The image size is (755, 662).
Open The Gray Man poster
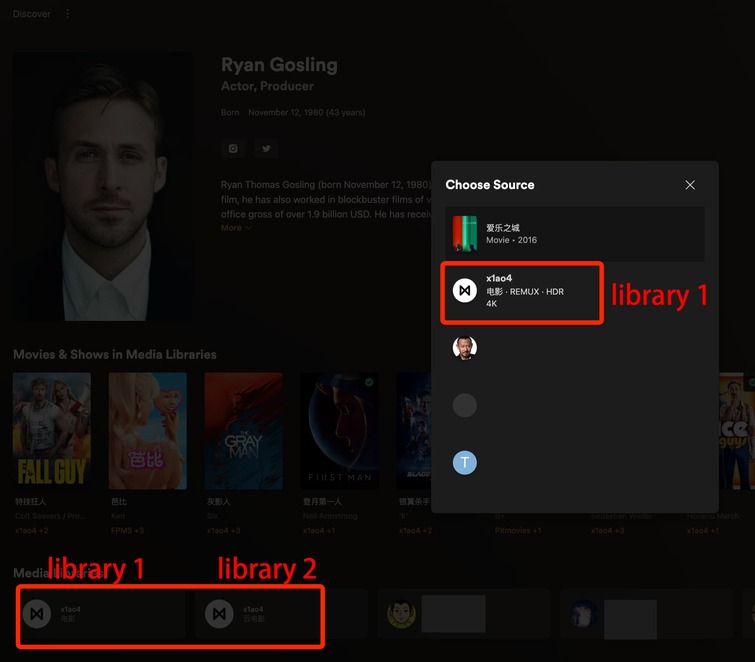point(243,431)
